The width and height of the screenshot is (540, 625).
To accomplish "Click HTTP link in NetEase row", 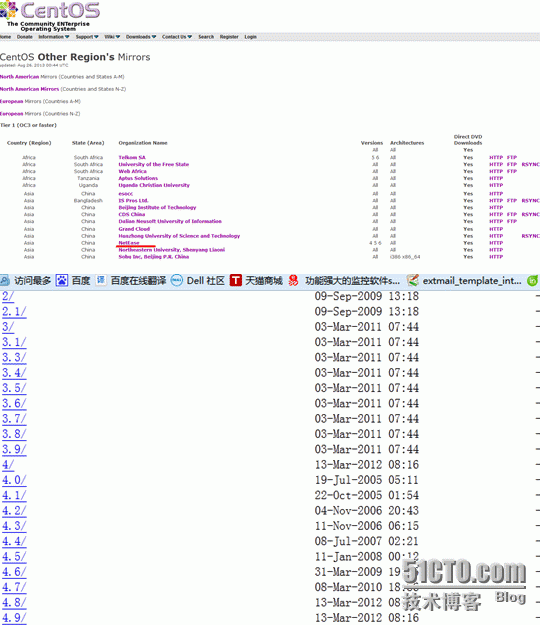I will pyautogui.click(x=496, y=243).
